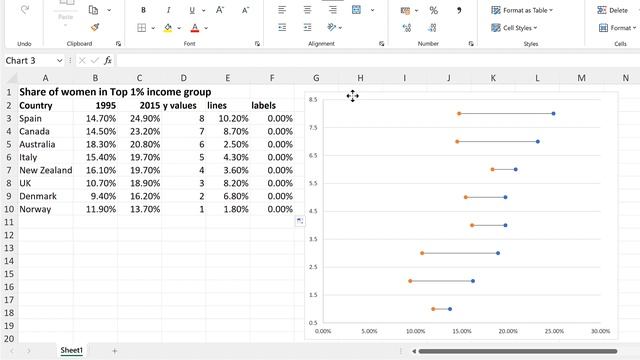
Task: Click the Insert Function fx icon
Action: (108, 60)
